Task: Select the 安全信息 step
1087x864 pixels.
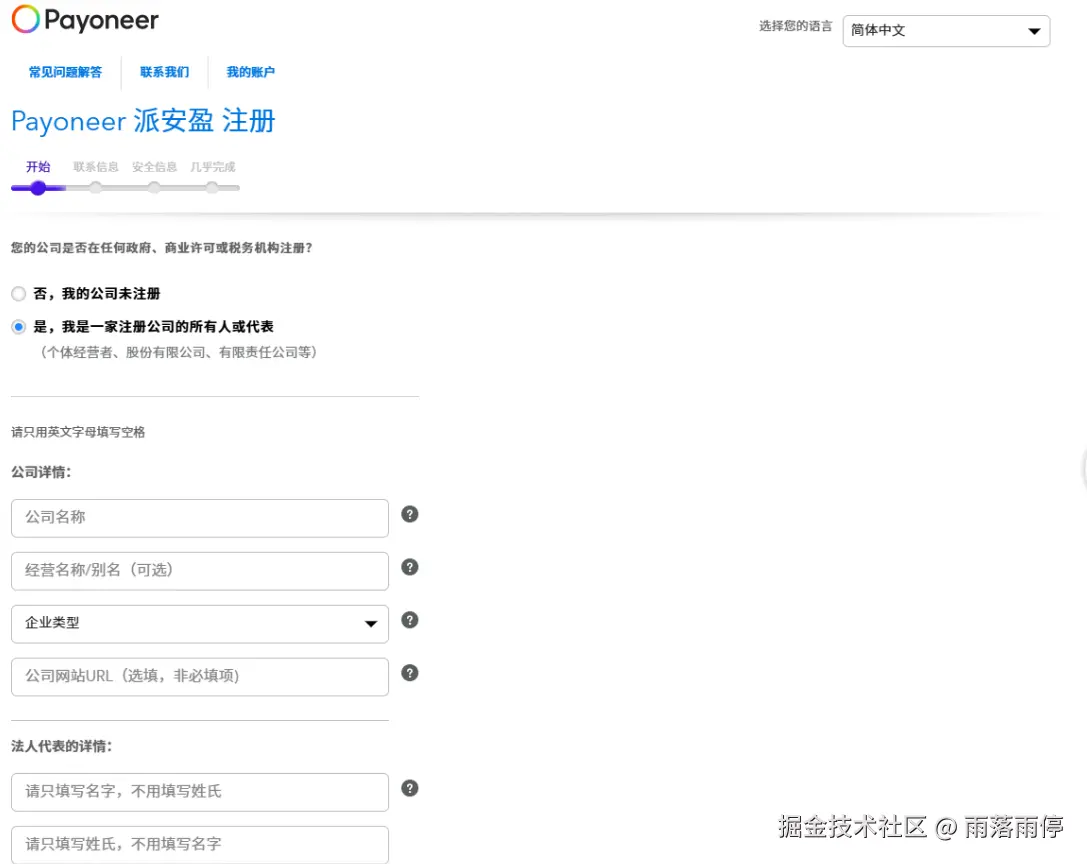Action: (x=154, y=167)
